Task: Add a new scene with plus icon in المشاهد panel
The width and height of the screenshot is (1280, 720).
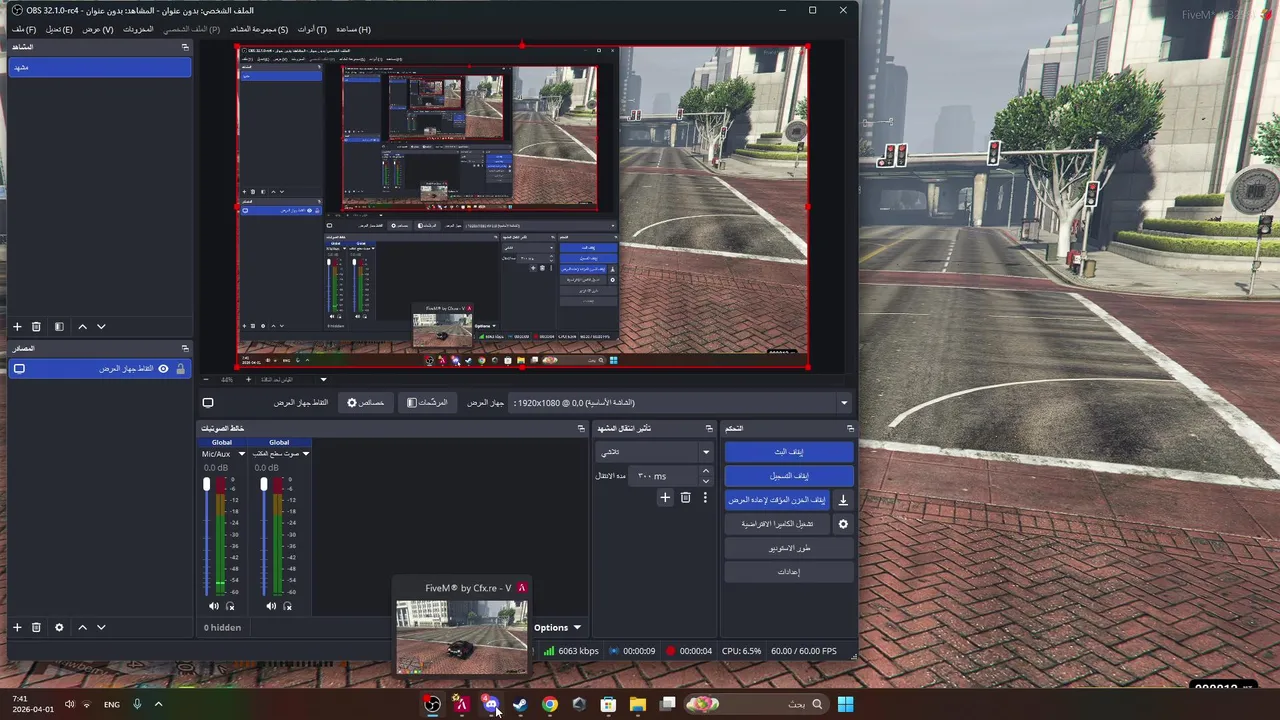Action: (17, 326)
